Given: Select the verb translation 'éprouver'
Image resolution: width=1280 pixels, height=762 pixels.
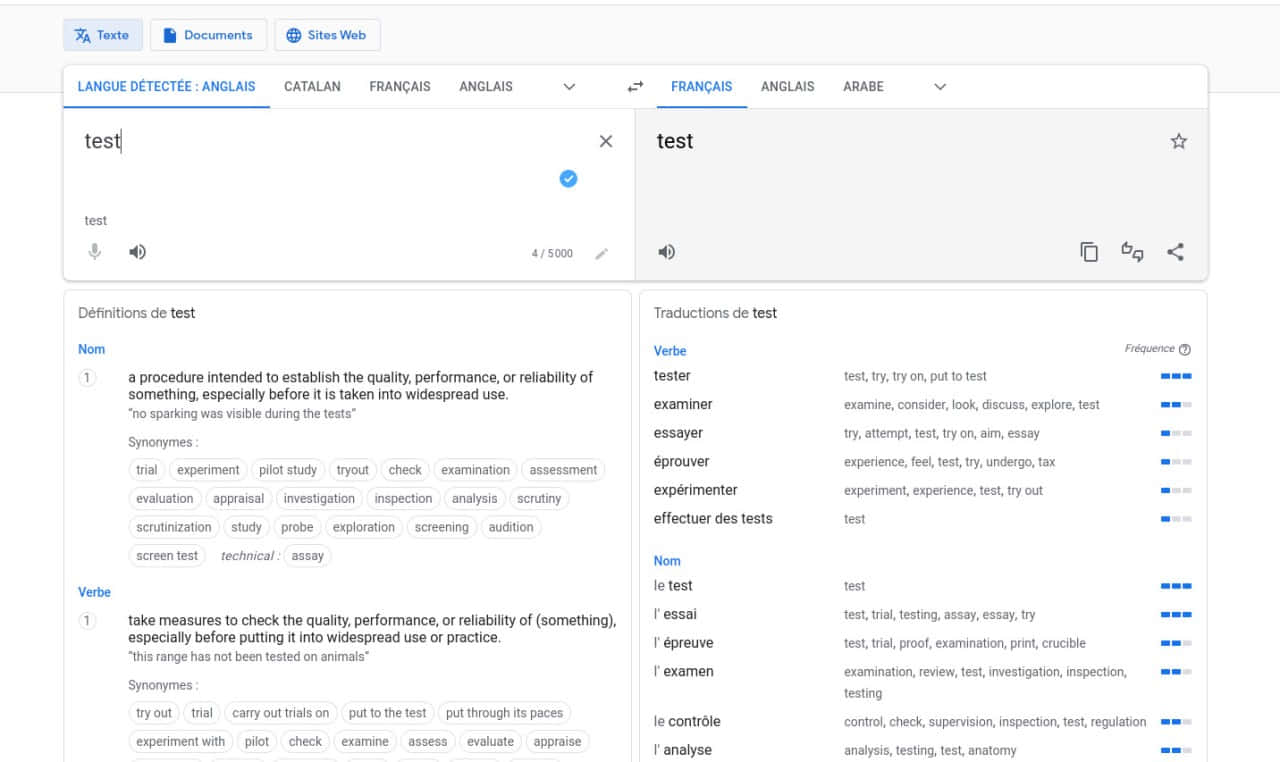Looking at the screenshot, I should (x=681, y=462).
